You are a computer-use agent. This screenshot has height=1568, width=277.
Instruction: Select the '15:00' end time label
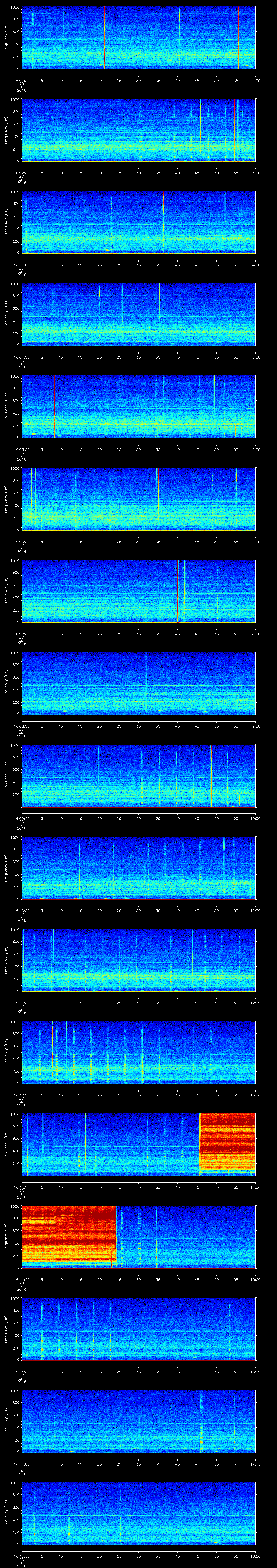[x=255, y=1279]
